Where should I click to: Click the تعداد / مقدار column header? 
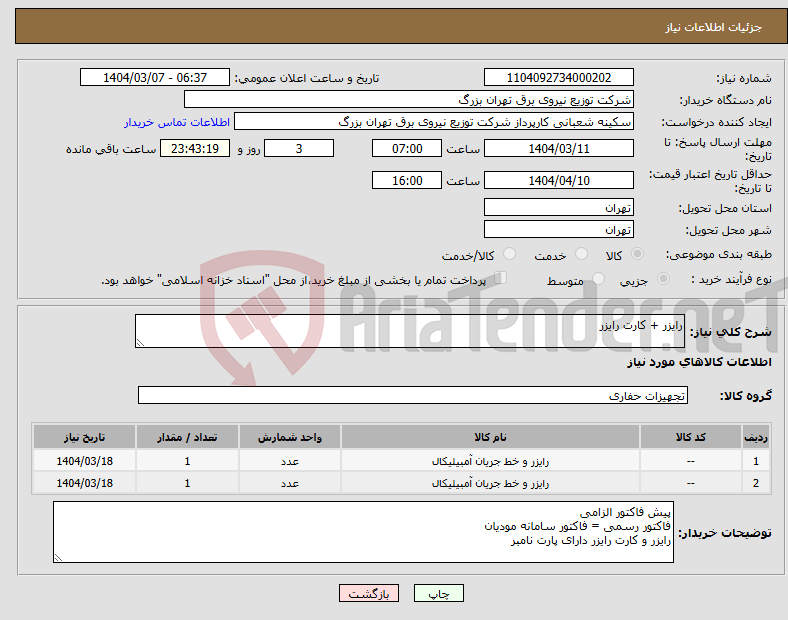point(187,437)
